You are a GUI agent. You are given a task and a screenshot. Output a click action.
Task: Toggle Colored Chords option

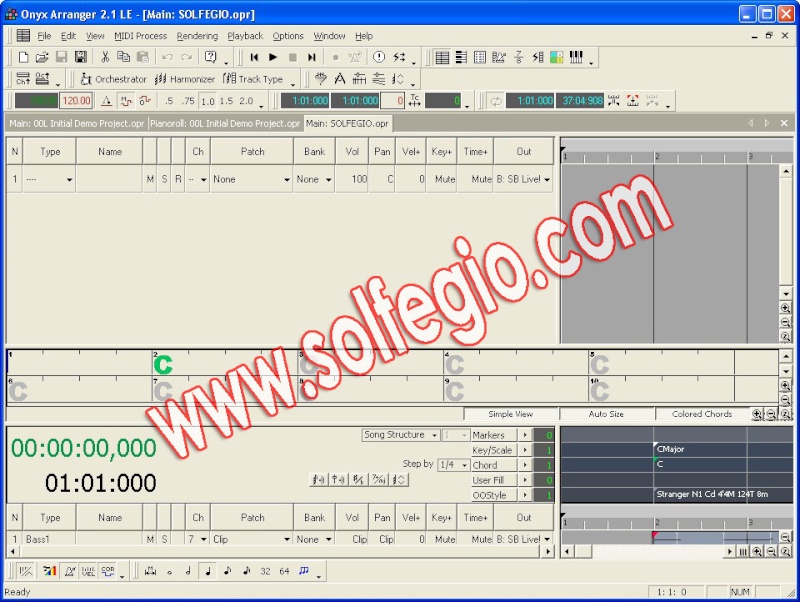point(702,414)
